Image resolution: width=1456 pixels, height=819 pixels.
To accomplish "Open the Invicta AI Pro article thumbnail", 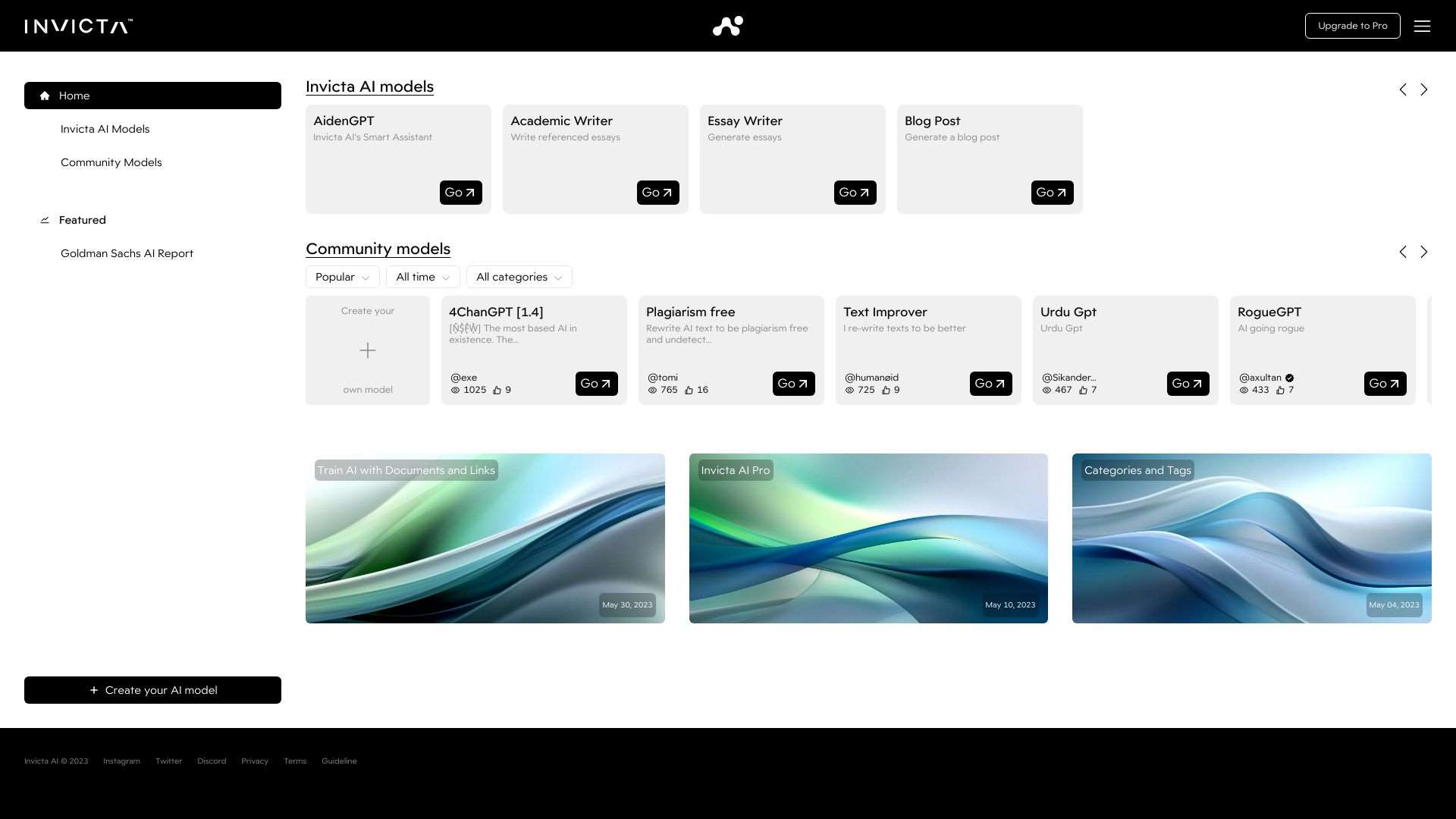I will point(868,538).
